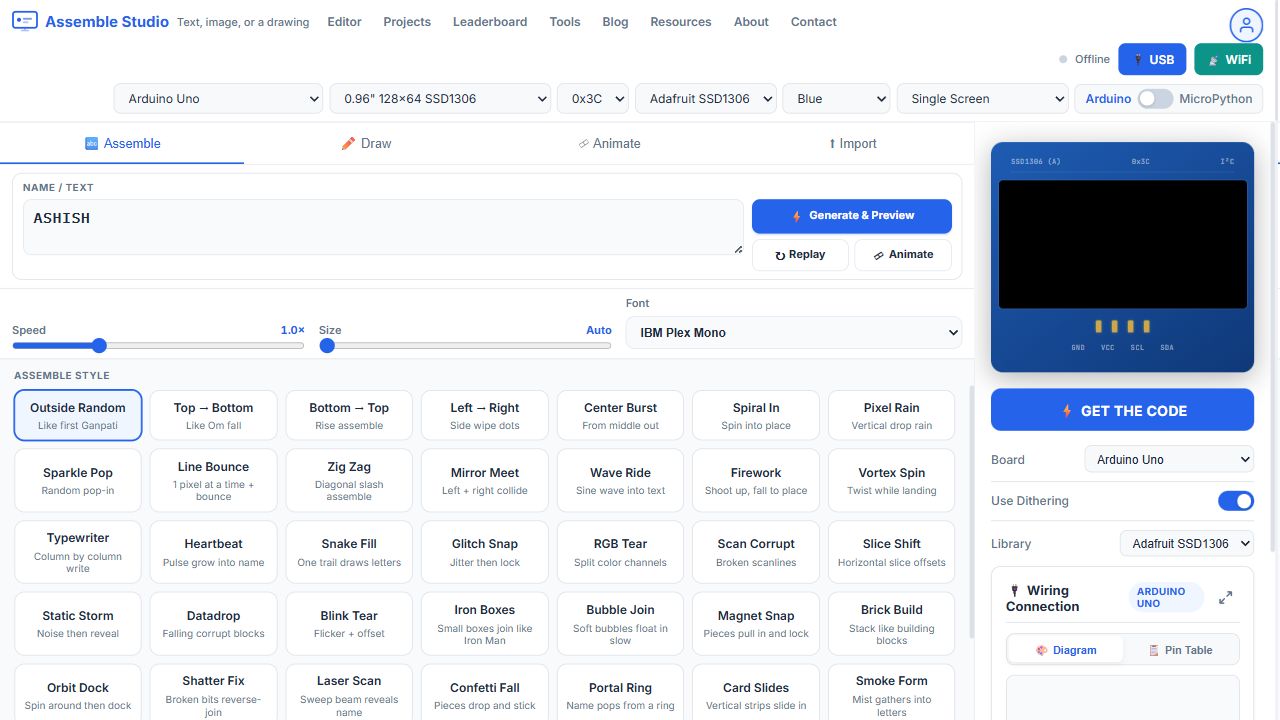1280x720 pixels.
Task: Click the Replay button
Action: (800, 255)
